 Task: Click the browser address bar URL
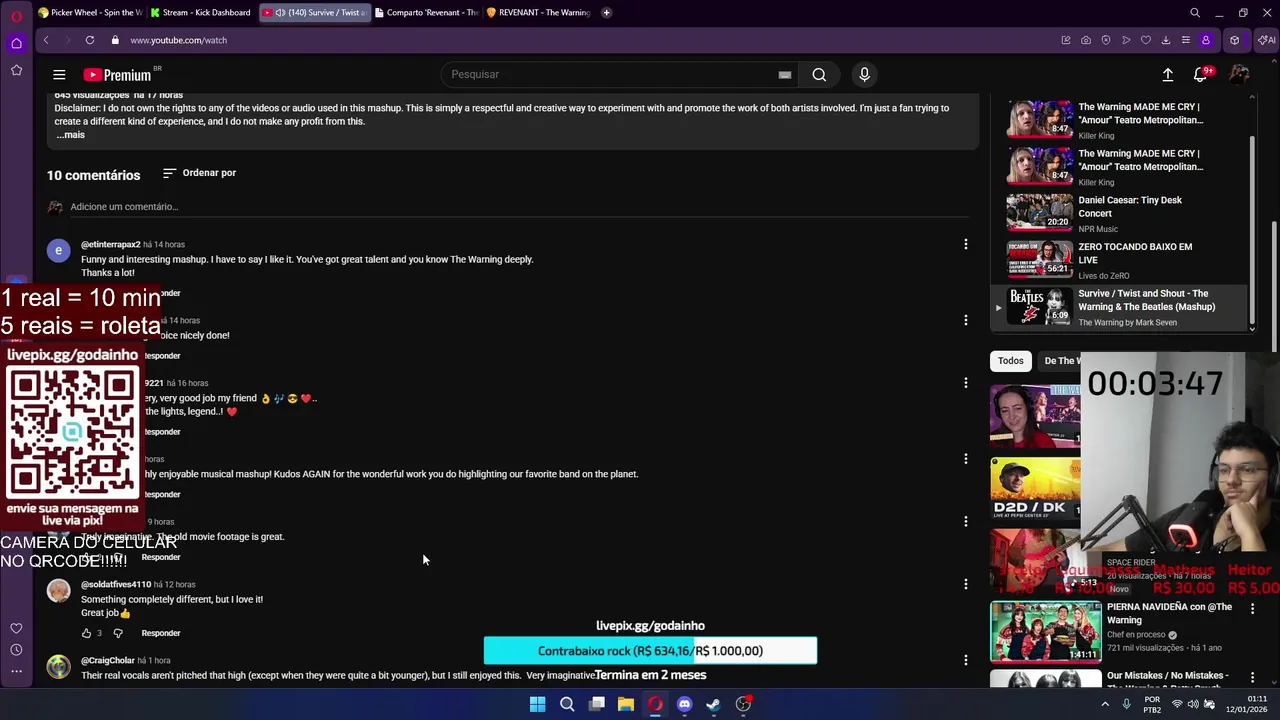179,40
